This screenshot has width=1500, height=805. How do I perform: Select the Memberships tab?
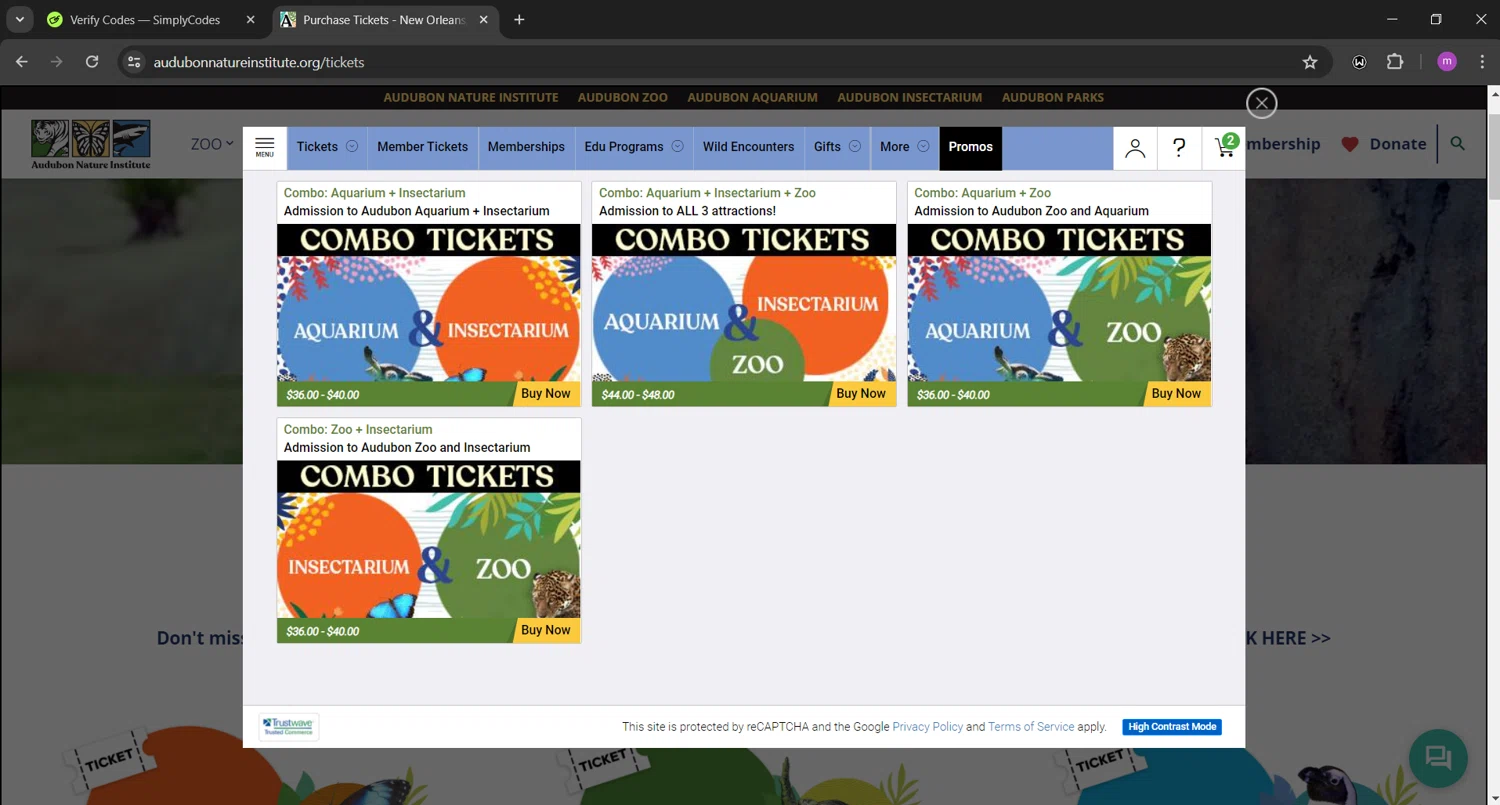coord(526,147)
